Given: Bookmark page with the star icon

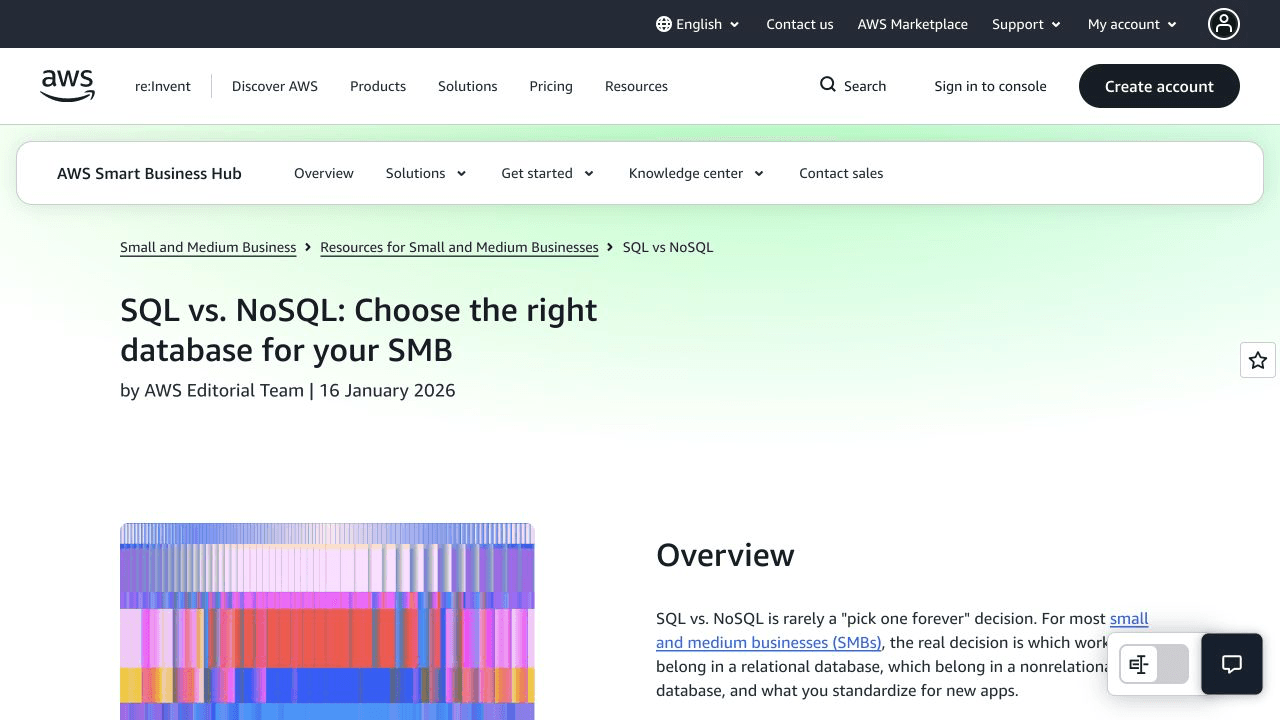Looking at the screenshot, I should (x=1258, y=360).
